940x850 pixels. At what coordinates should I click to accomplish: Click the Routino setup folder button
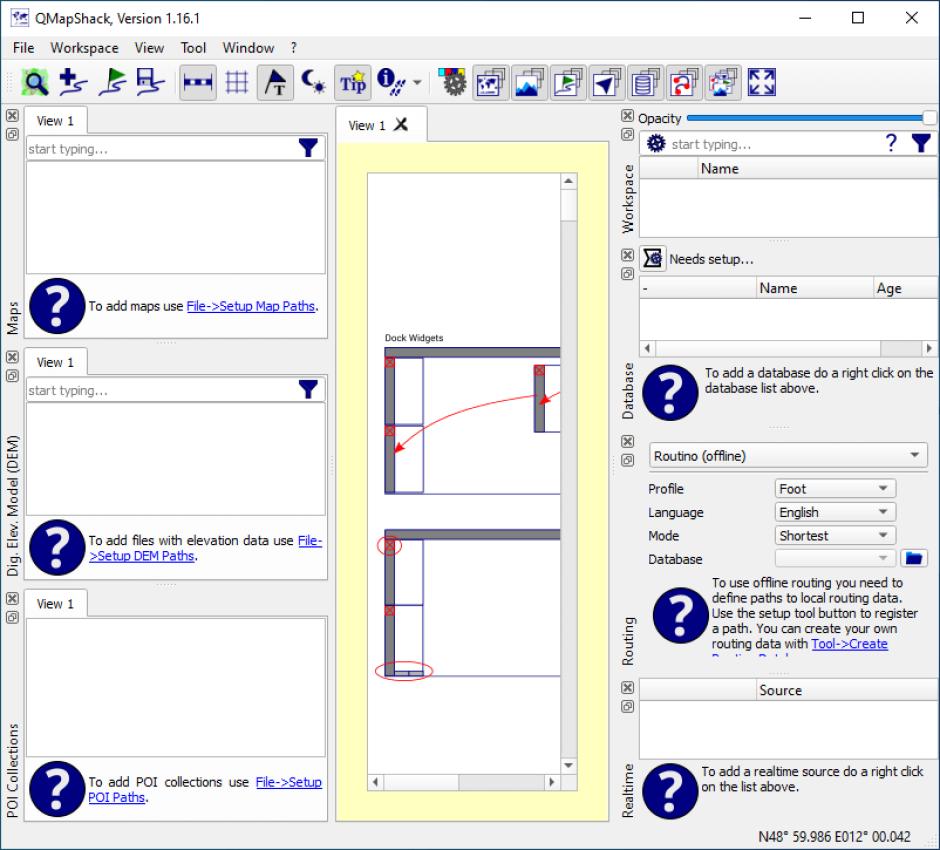(x=914, y=559)
